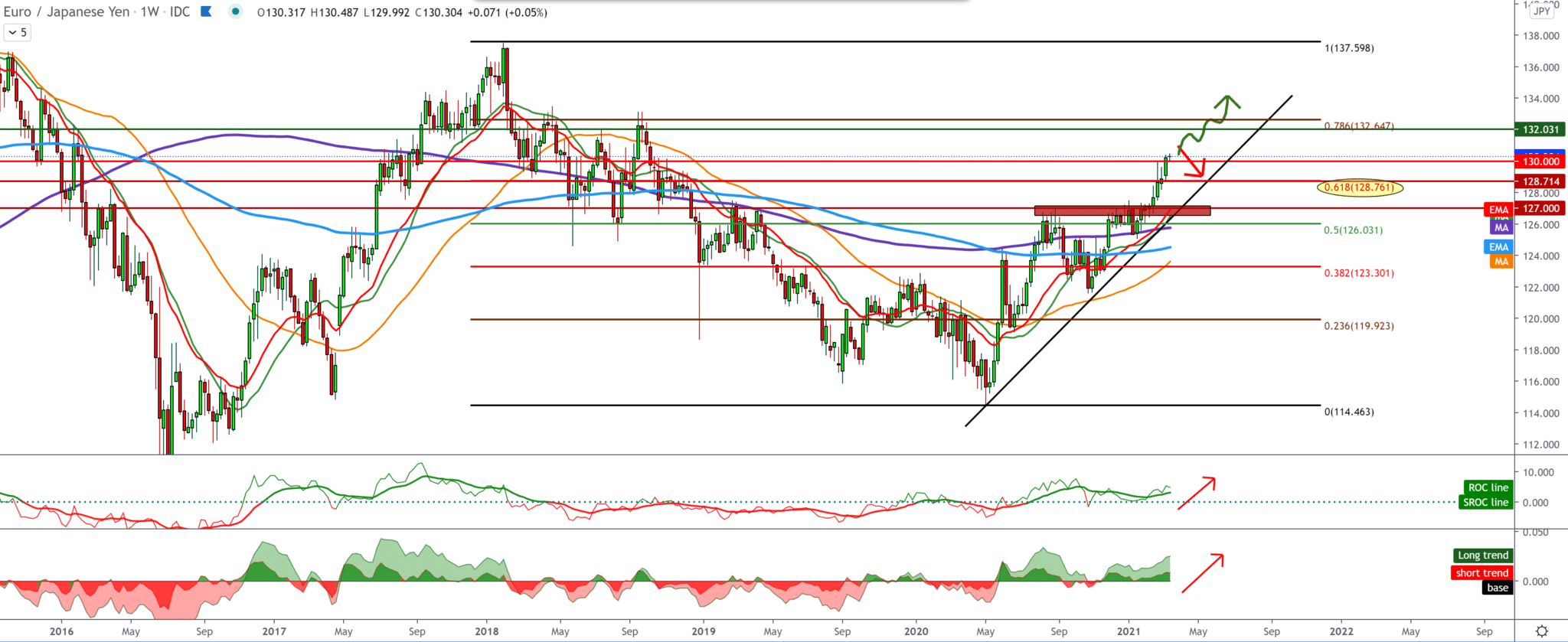Select the 0.786(132.647) Fibonacci level label
This screenshot has width=1568, height=642.
(1359, 125)
